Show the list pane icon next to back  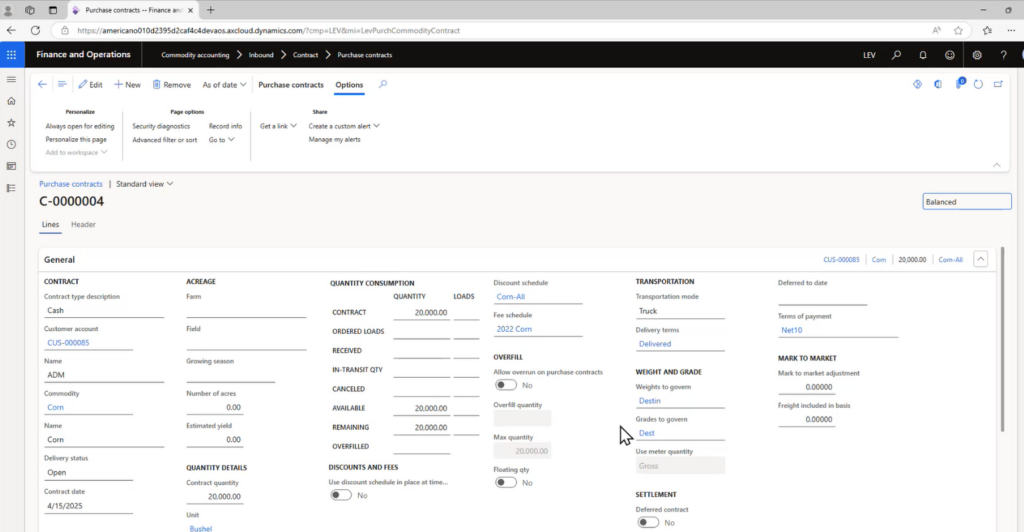click(62, 84)
